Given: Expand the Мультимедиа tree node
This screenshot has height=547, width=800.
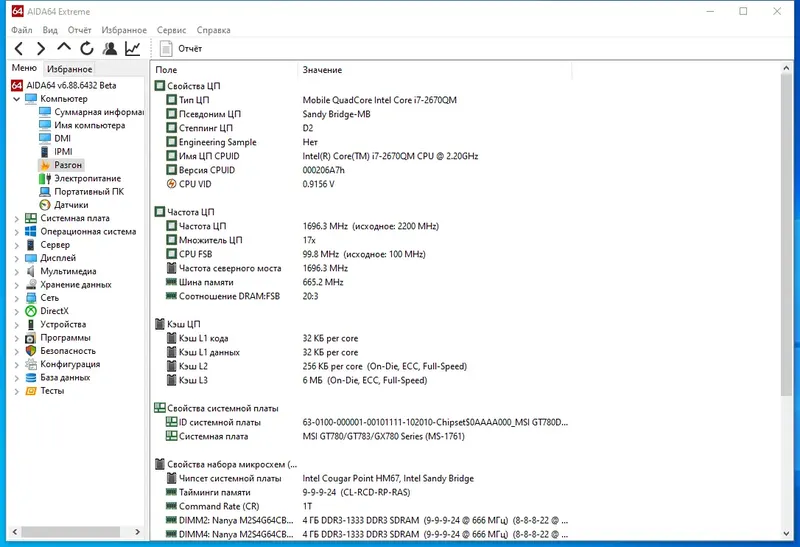Looking at the screenshot, I should (x=16, y=271).
